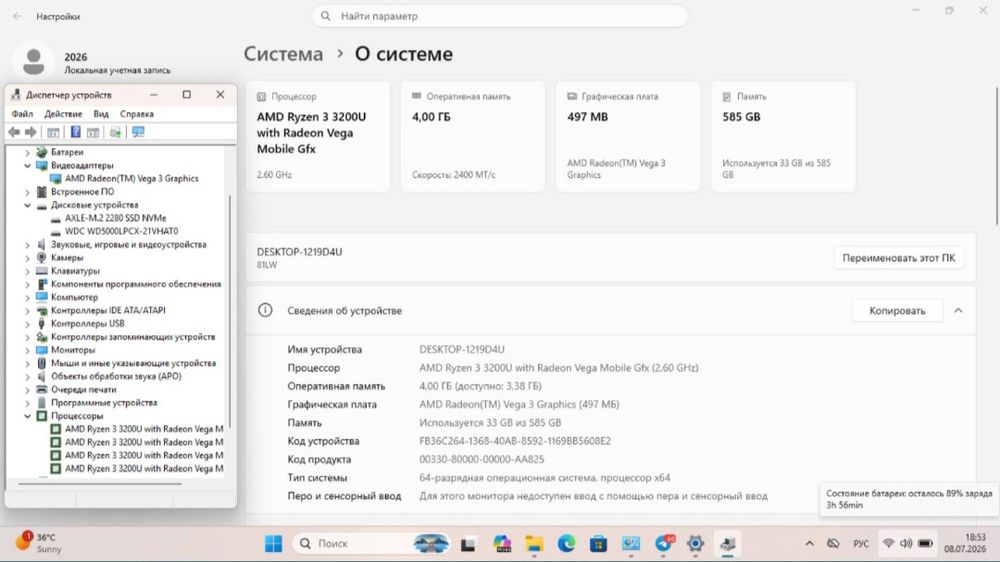Screen dimensions: 1000x562
Task: Select AMD Radeon(TM) Vega 3 Graphics device
Action: tap(131, 179)
